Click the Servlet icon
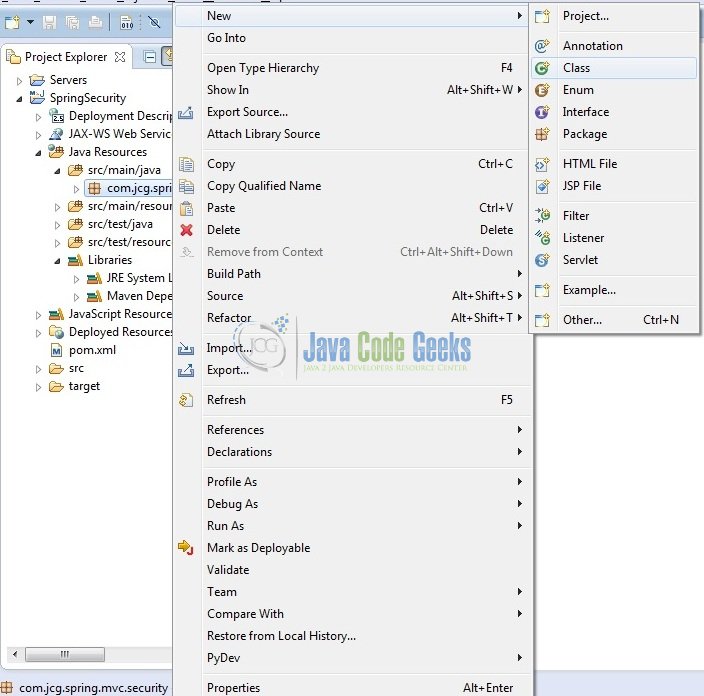704x696 pixels. pyautogui.click(x=542, y=260)
